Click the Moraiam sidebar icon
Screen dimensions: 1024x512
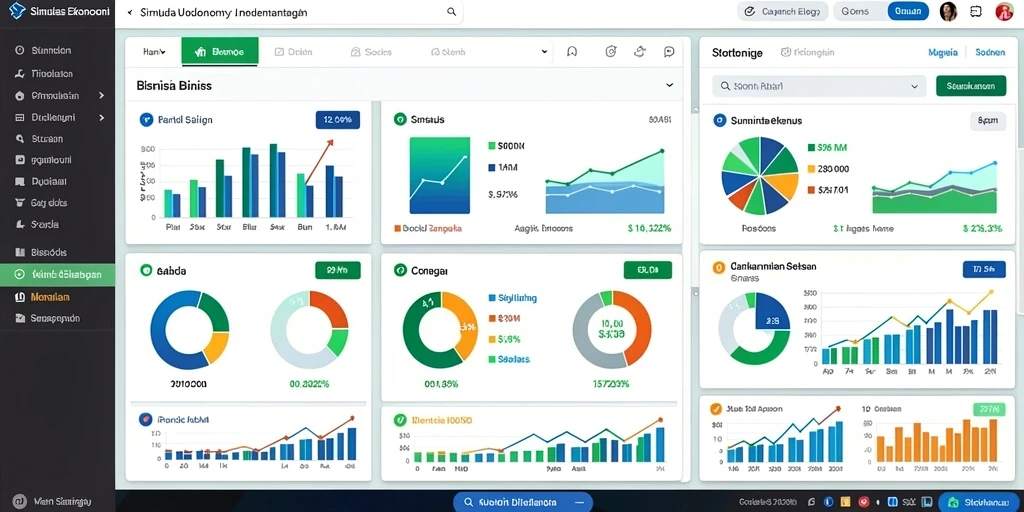[x=19, y=297]
